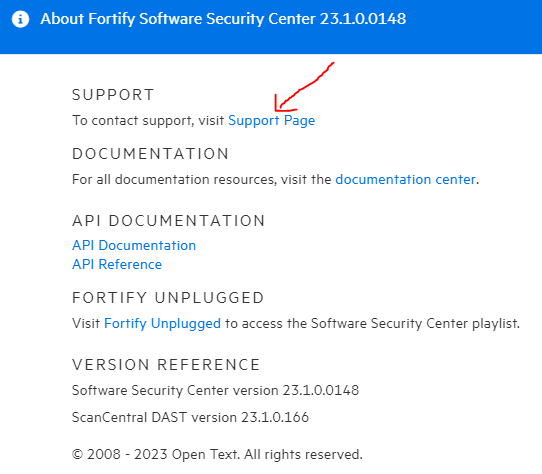542x474 pixels.
Task: Follow the Fortify Unplugged link
Action: (x=162, y=324)
